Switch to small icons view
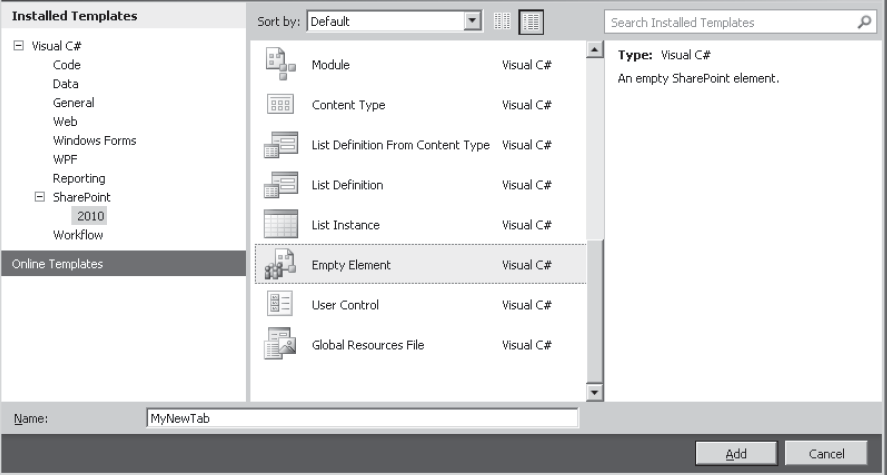The height and width of the screenshot is (475, 887). tap(503, 22)
